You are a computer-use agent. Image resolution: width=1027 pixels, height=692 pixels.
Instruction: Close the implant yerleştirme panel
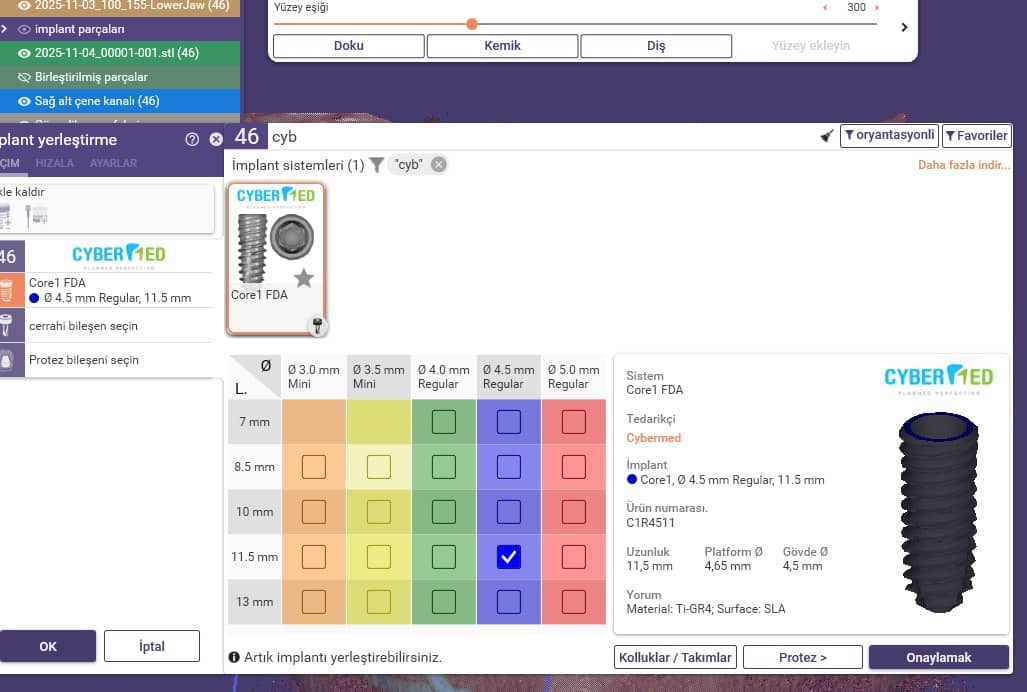coord(216,140)
